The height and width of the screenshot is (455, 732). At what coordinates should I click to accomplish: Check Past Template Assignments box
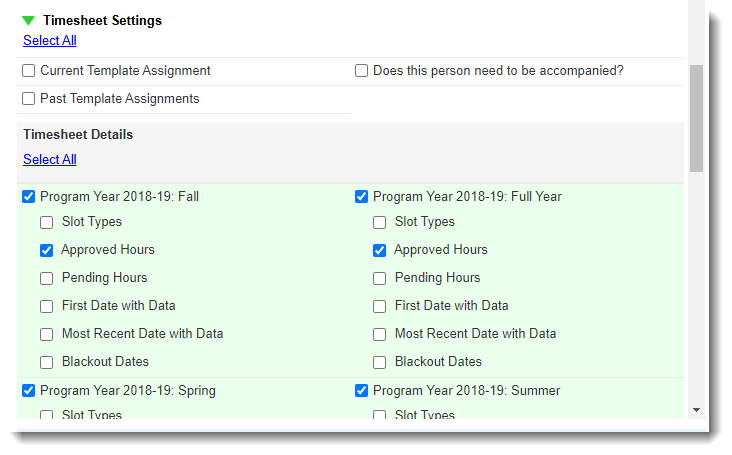coord(28,98)
